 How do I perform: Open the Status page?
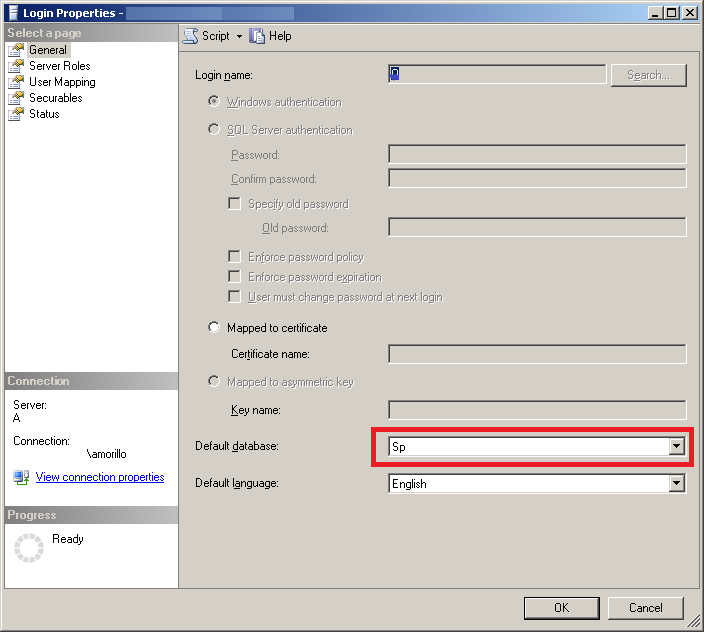[x=44, y=114]
